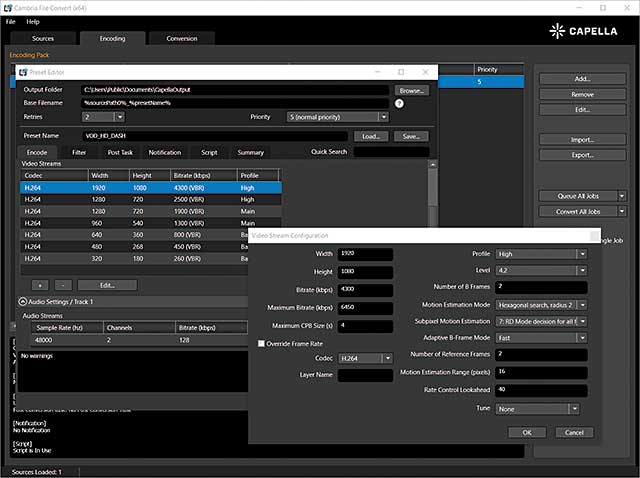Click the plus button to add video stream
Image resolution: width=640 pixels, height=478 pixels.
click(x=40, y=285)
